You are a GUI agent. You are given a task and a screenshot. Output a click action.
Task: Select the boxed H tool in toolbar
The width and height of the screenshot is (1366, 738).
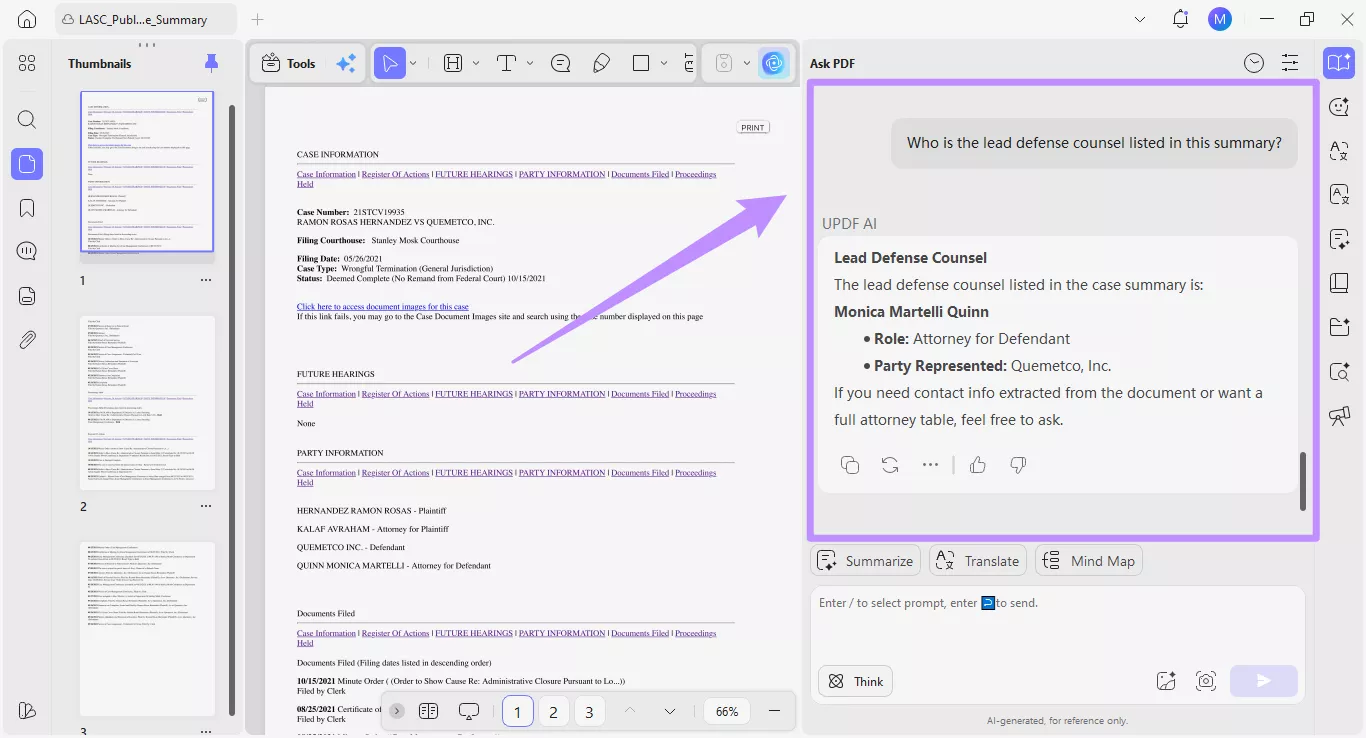tap(453, 63)
